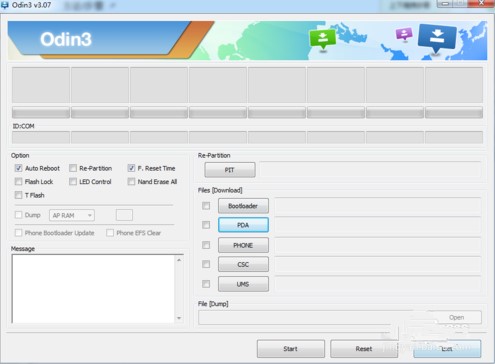Click the green download icon in banner
This screenshot has width=495, height=364.
(x=322, y=39)
